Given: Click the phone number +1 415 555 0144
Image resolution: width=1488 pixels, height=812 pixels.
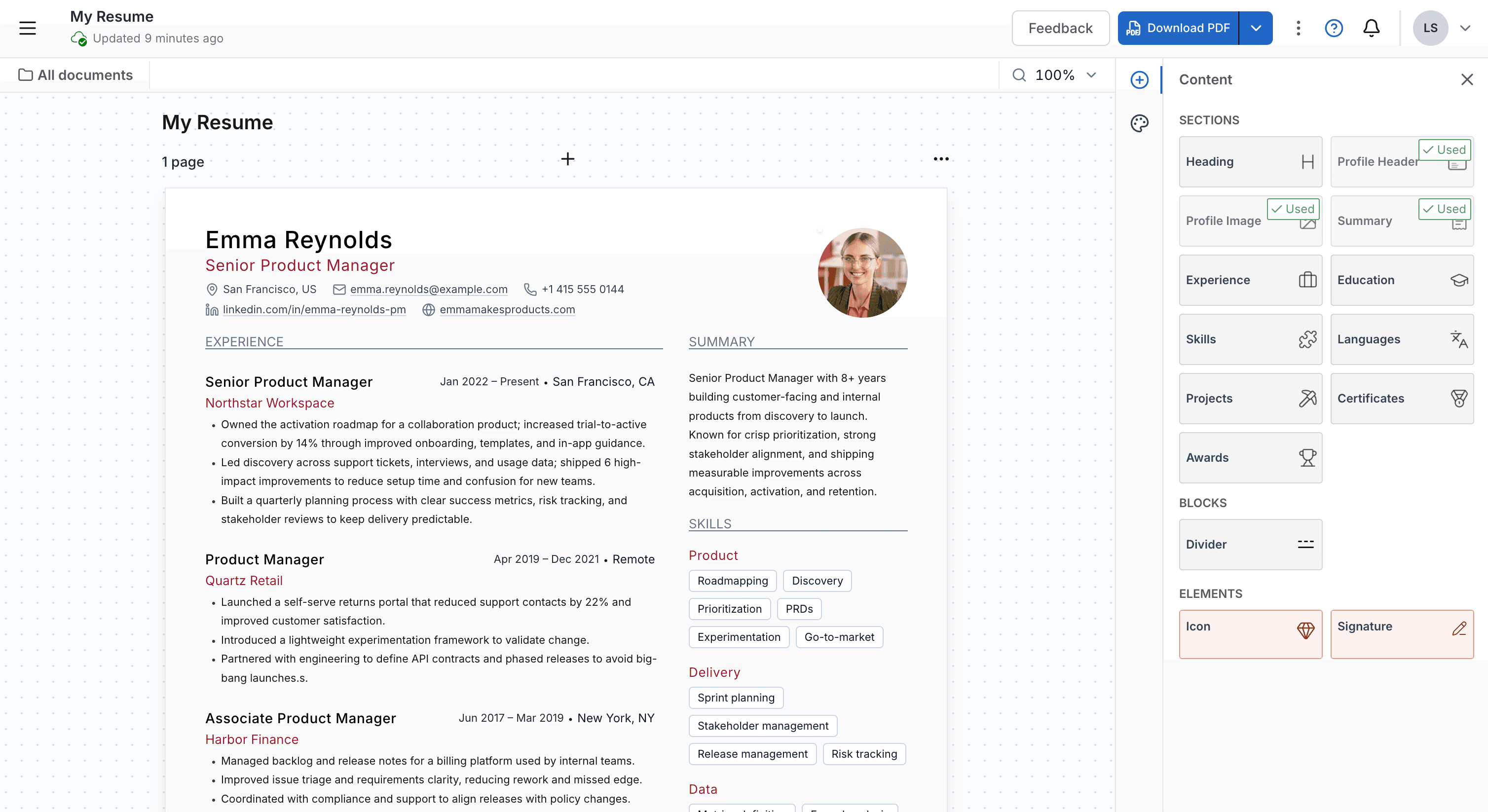Looking at the screenshot, I should [x=582, y=290].
